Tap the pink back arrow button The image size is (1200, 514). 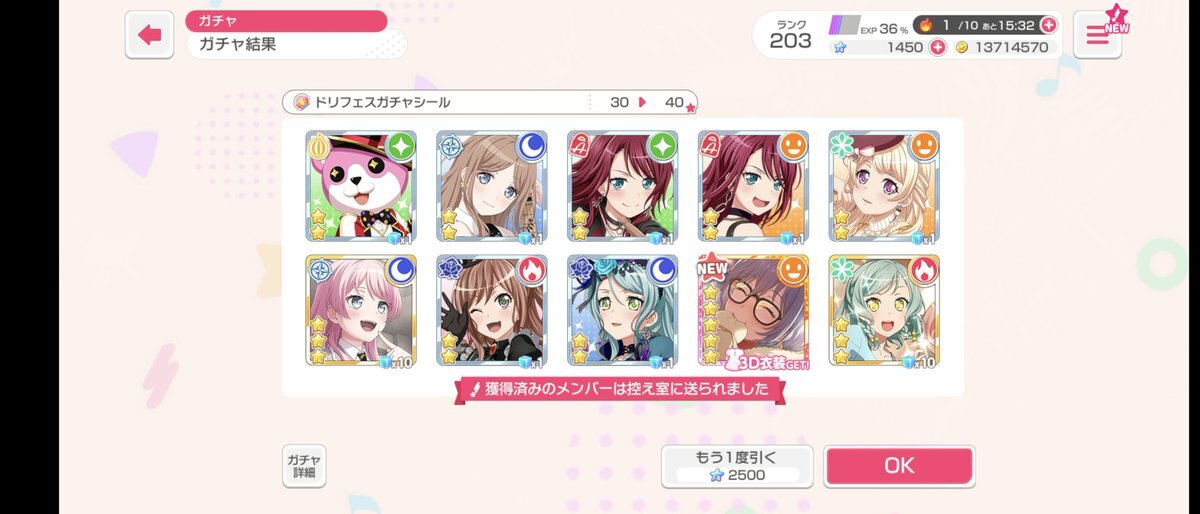coord(150,35)
